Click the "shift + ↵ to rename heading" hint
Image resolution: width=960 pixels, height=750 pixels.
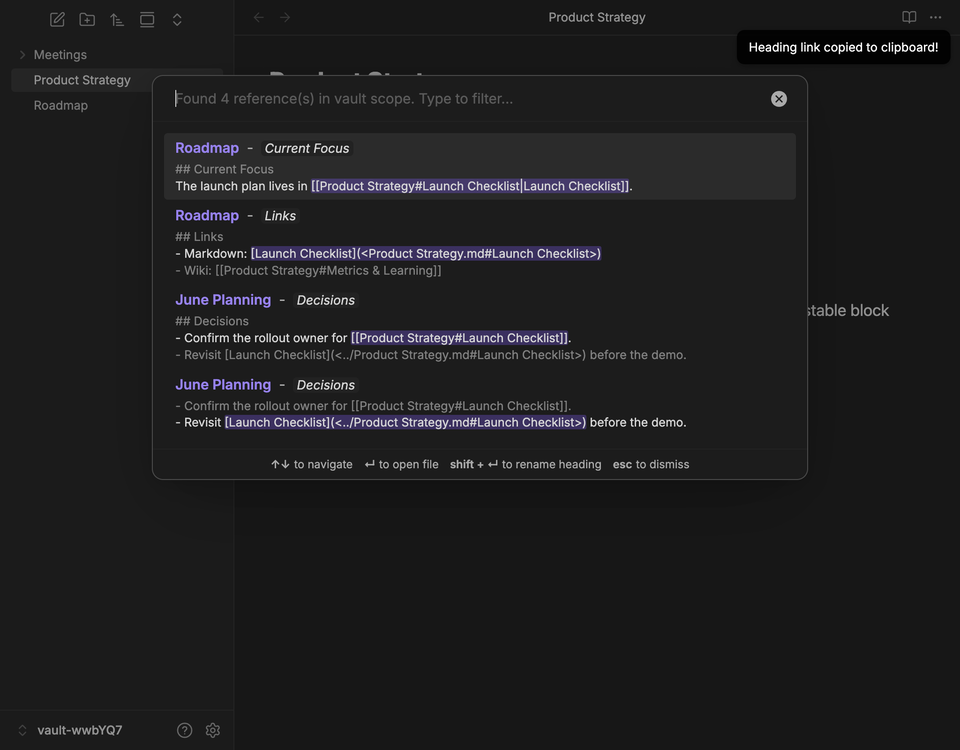(x=525, y=464)
